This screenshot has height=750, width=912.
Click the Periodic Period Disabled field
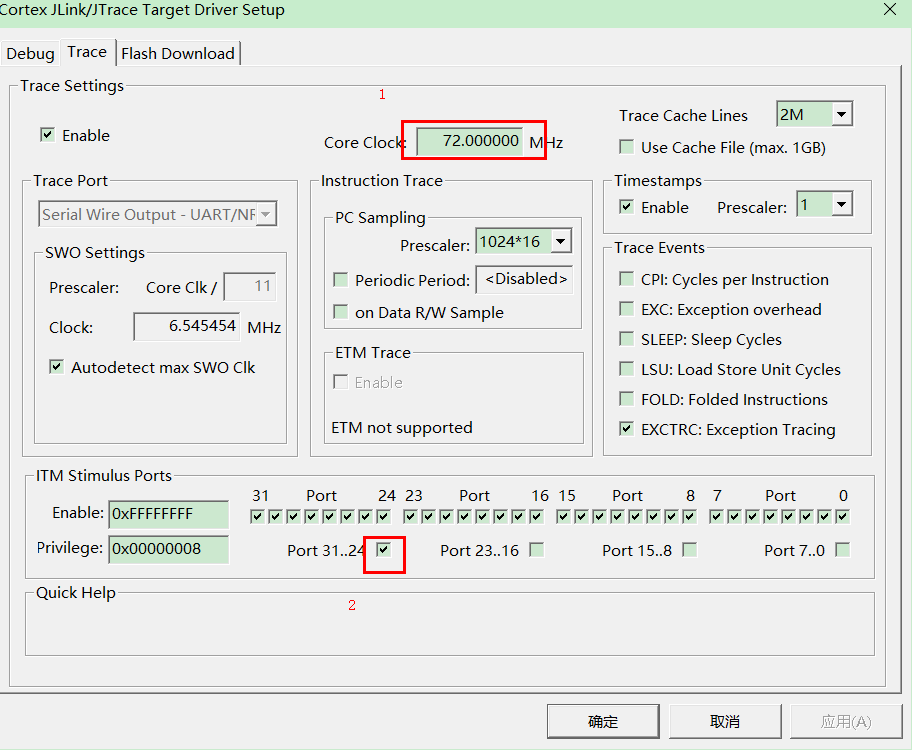525,279
